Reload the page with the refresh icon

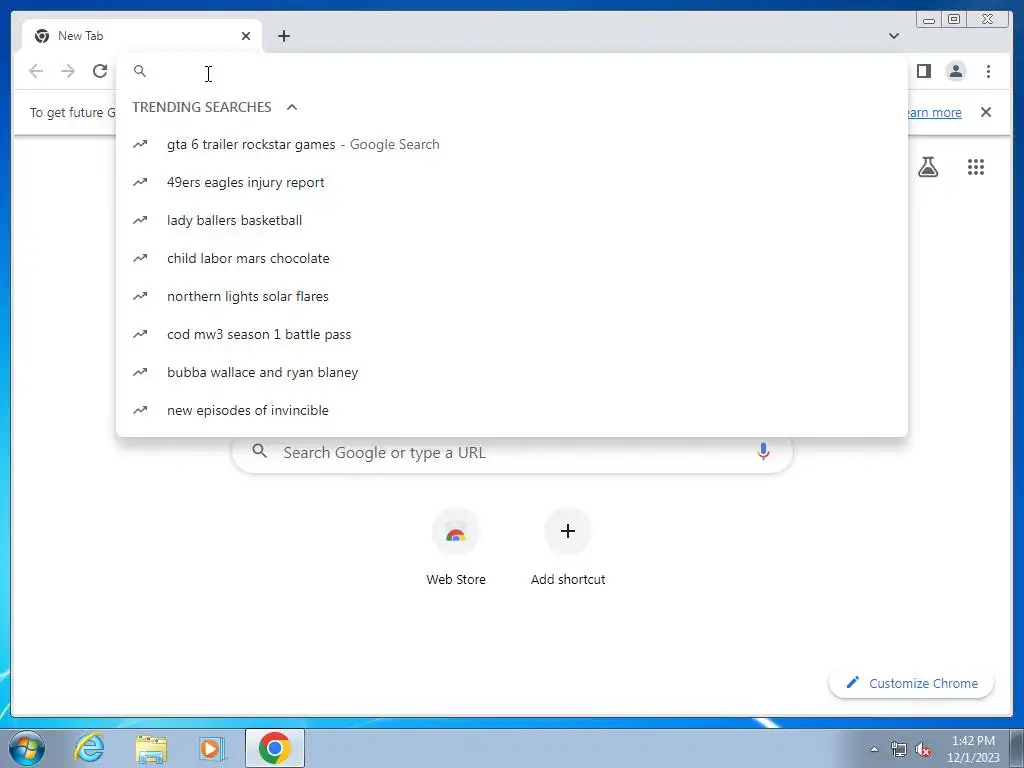100,71
